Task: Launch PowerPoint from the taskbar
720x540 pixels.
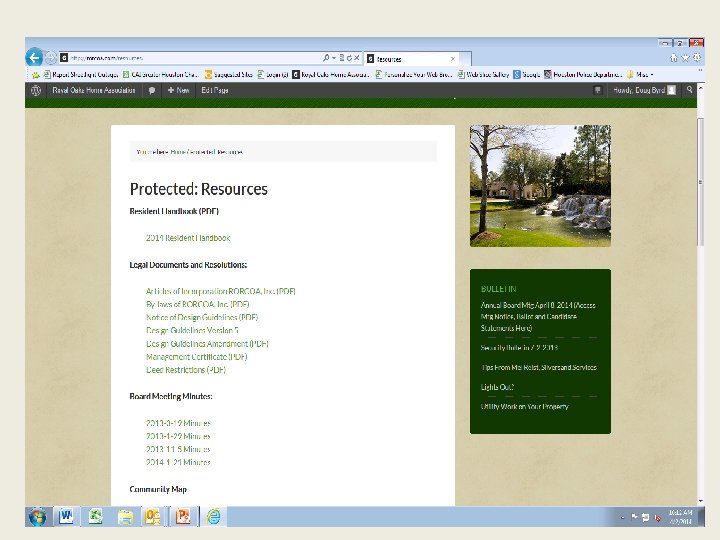Action: (x=183, y=517)
